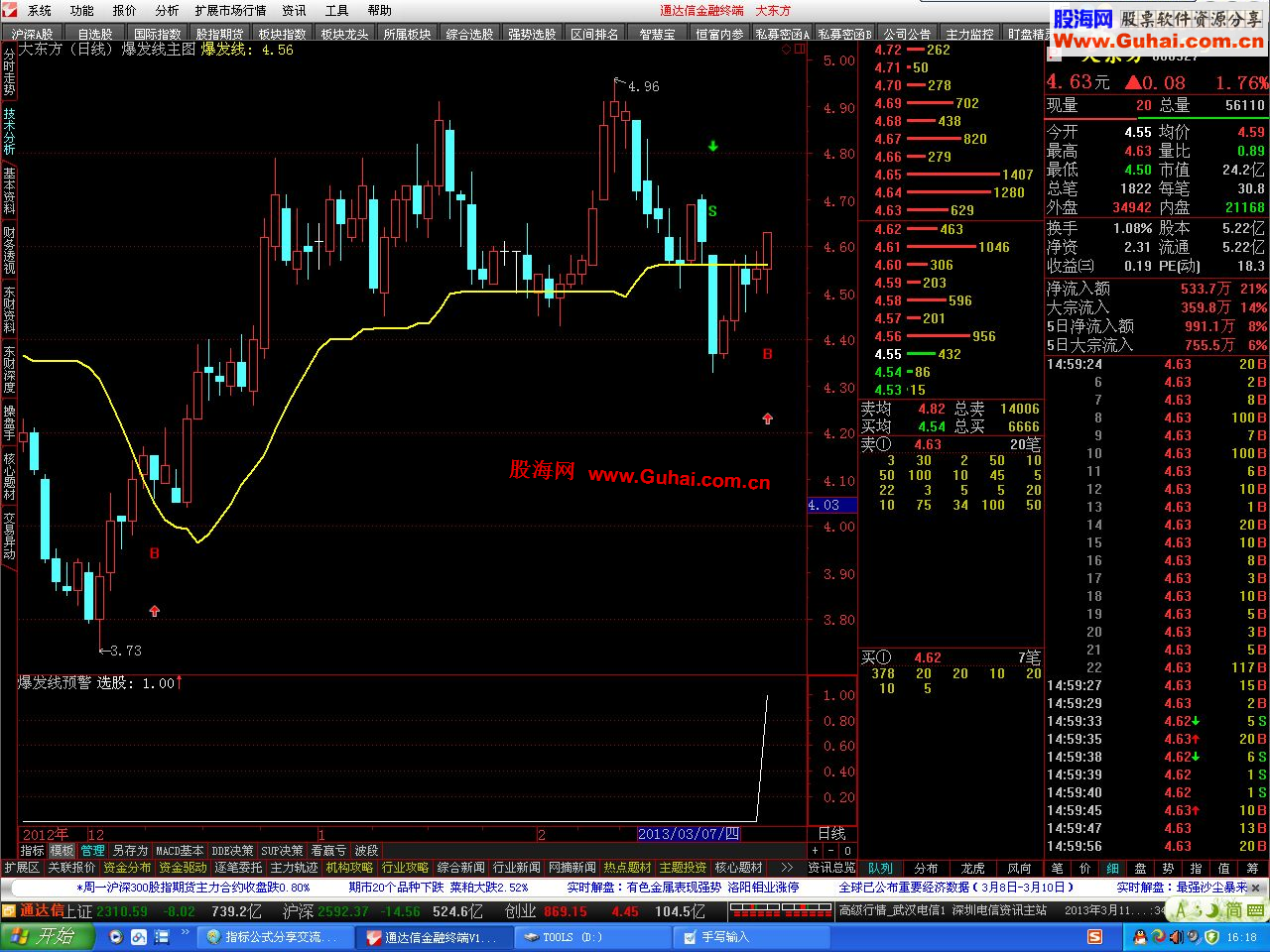Screen dimensions: 1270x952
Task: Click the Sogou input method S icon
Action: point(1094,937)
